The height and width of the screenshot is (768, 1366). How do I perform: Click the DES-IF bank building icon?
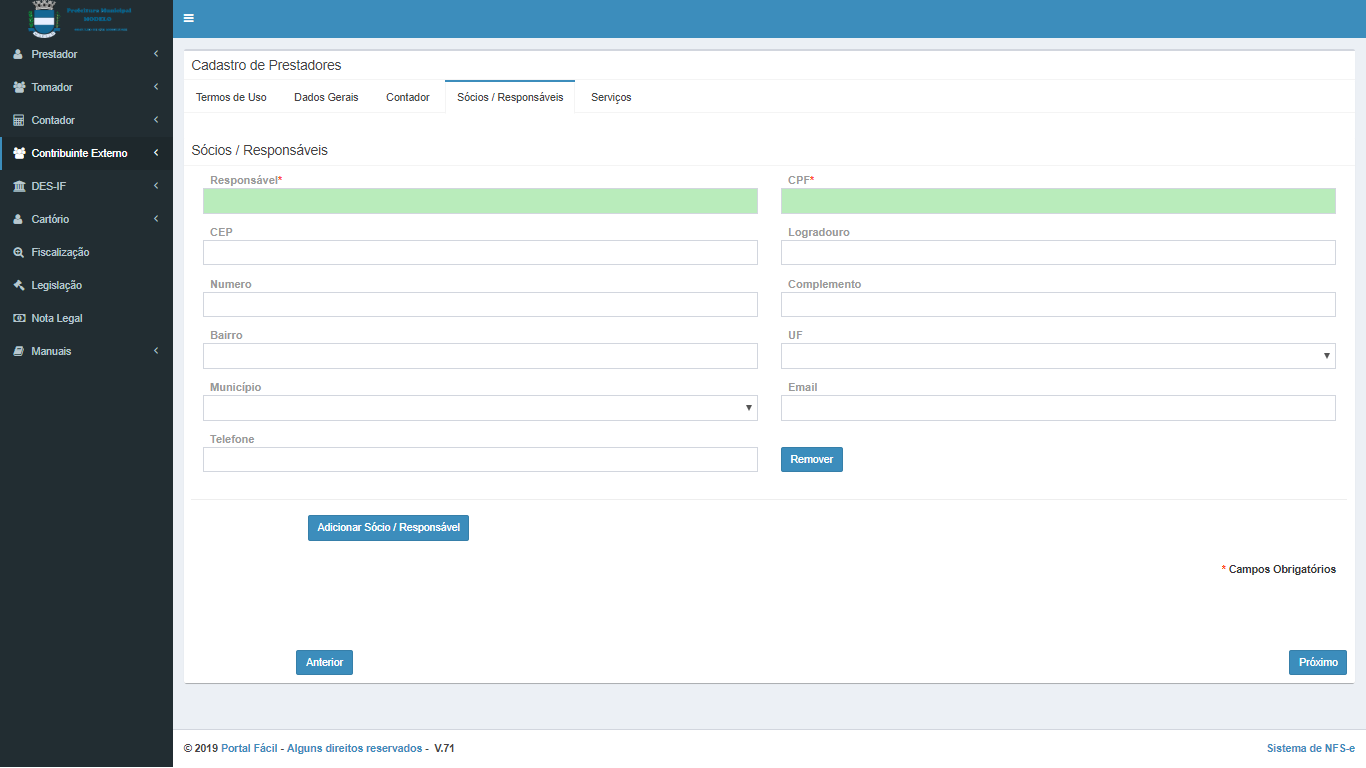[x=18, y=186]
